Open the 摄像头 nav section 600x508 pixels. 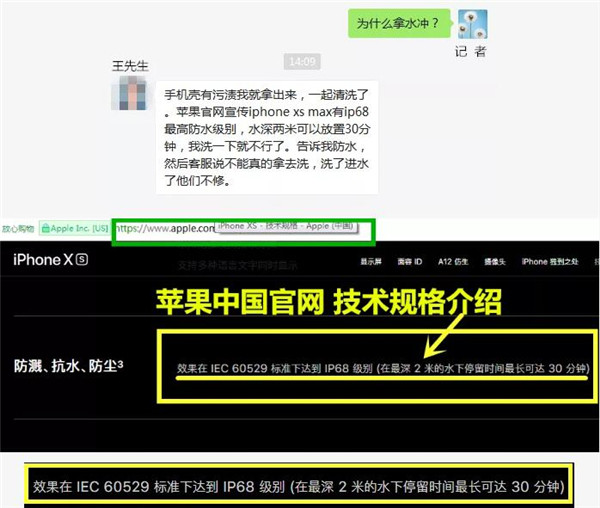pyautogui.click(x=495, y=262)
